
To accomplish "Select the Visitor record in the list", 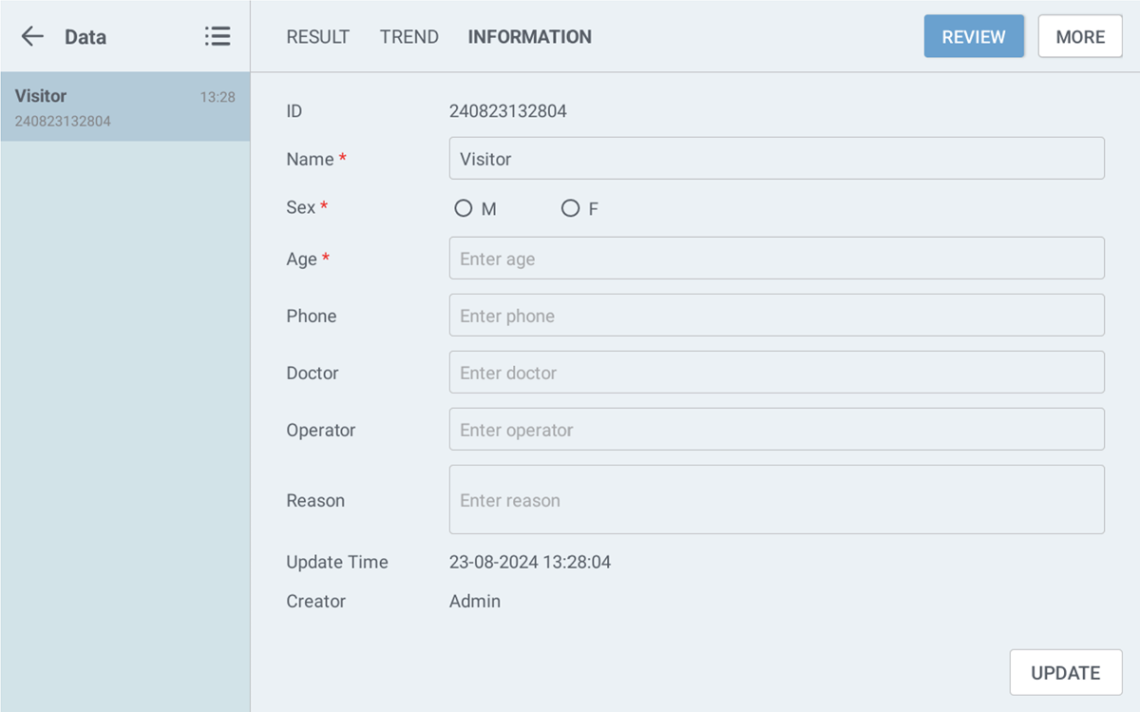I will [125, 107].
